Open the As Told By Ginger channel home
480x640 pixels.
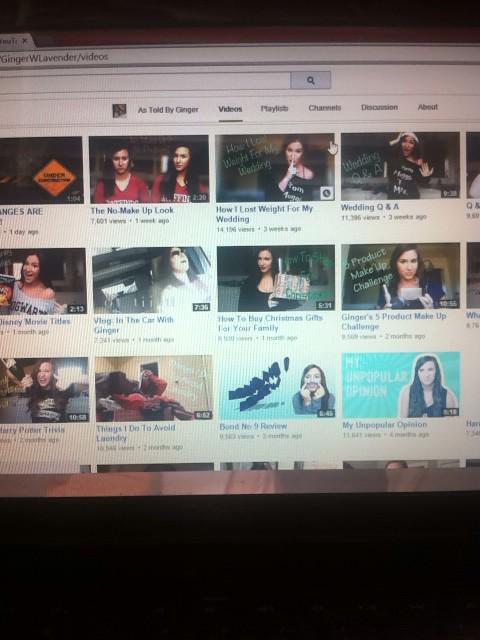coord(168,110)
